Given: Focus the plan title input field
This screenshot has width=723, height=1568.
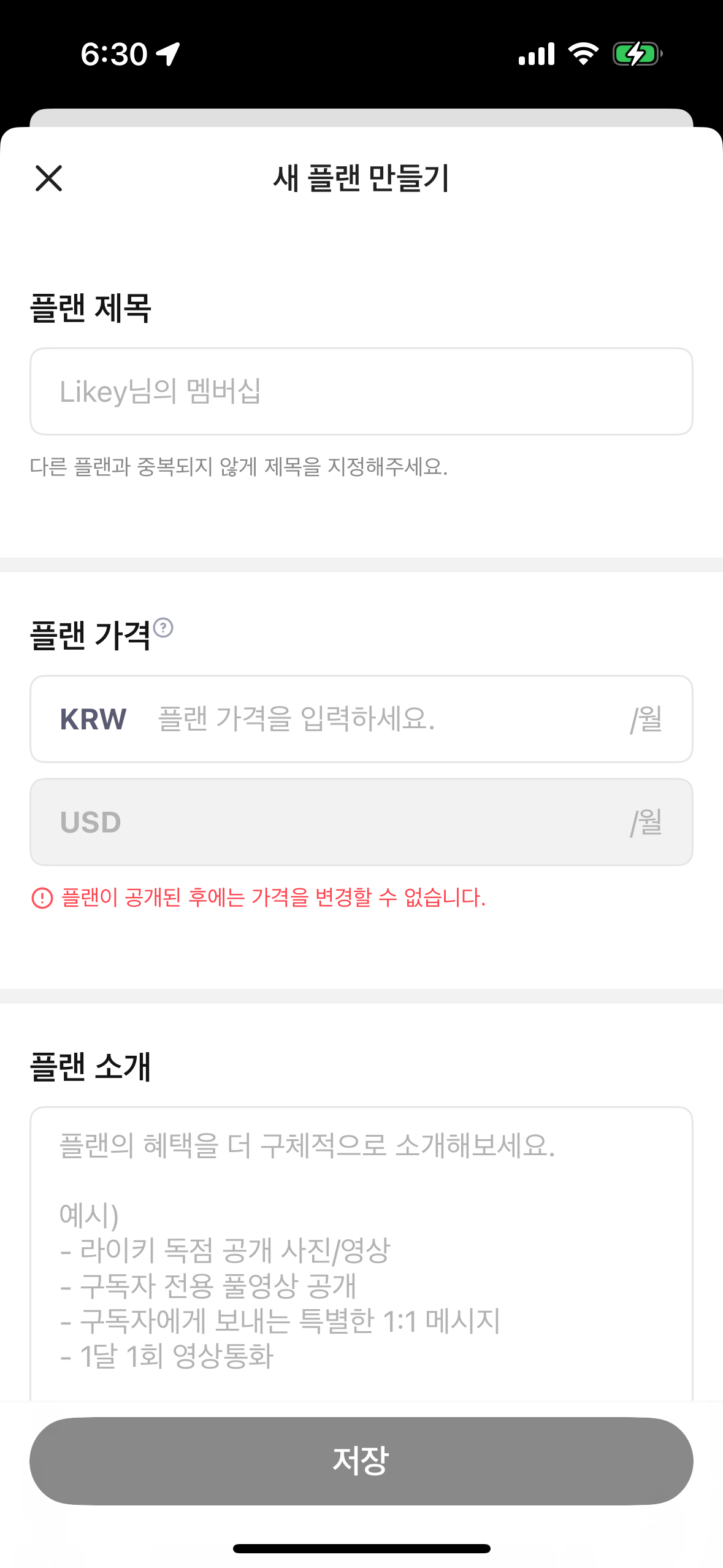Looking at the screenshot, I should tap(361, 391).
